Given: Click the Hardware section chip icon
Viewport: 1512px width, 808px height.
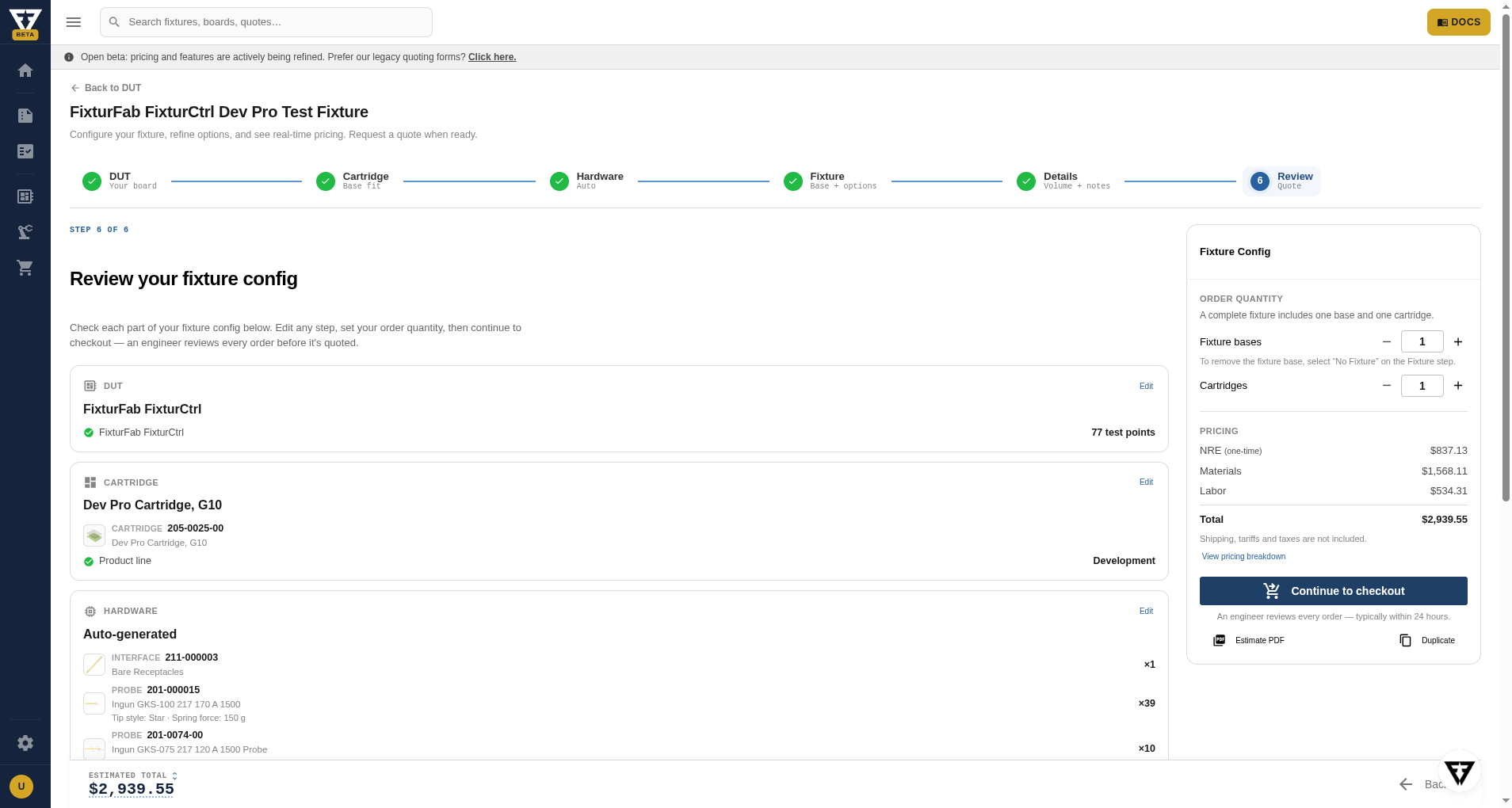Looking at the screenshot, I should [x=90, y=612].
